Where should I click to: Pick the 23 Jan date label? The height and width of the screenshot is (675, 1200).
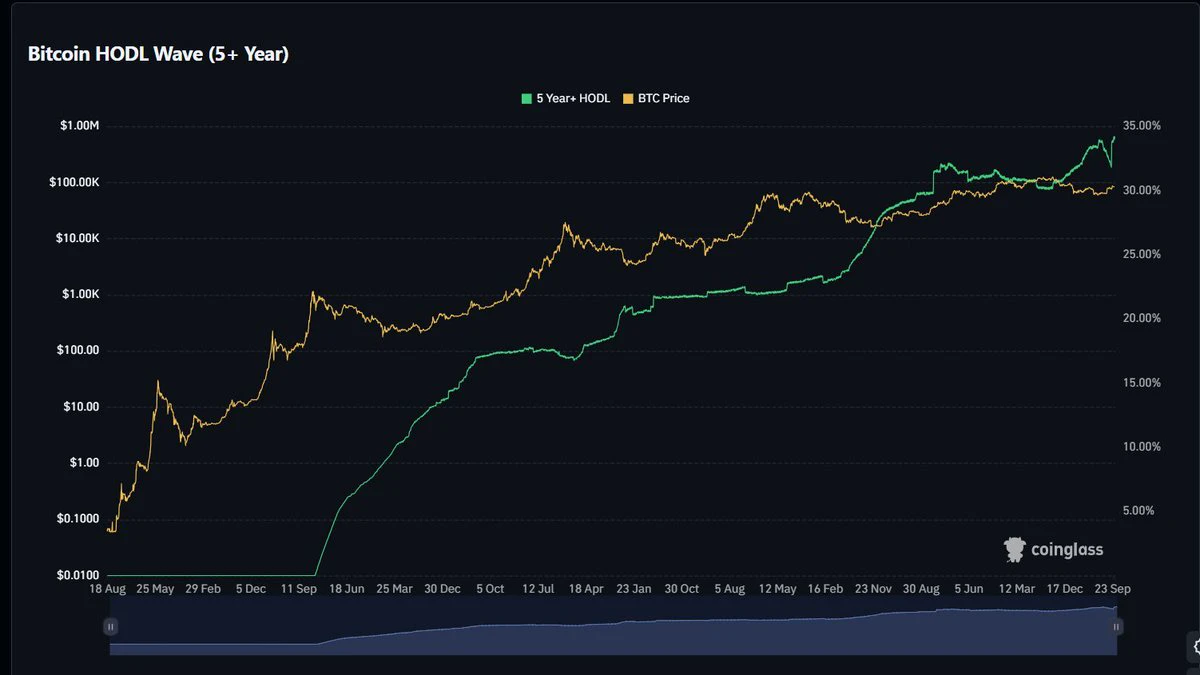[634, 589]
